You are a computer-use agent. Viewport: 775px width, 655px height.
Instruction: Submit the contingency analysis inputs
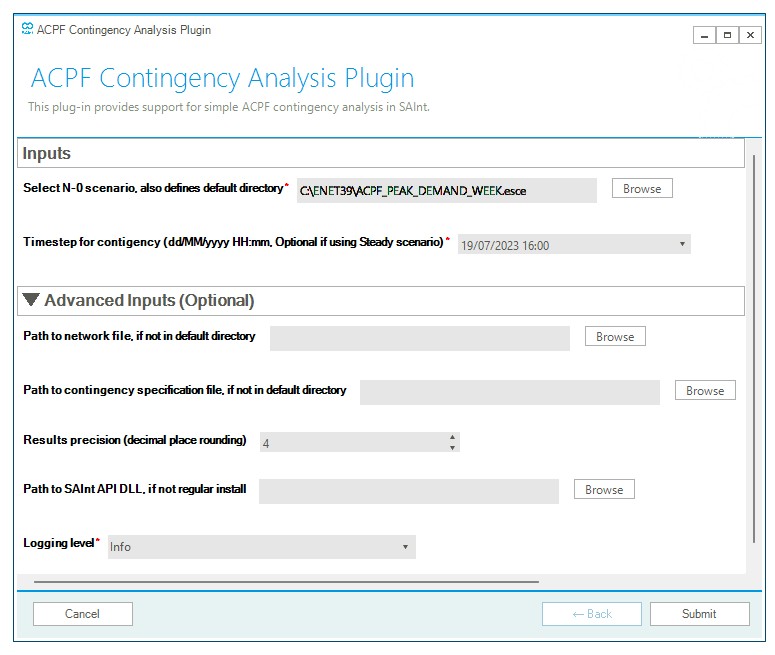(699, 613)
